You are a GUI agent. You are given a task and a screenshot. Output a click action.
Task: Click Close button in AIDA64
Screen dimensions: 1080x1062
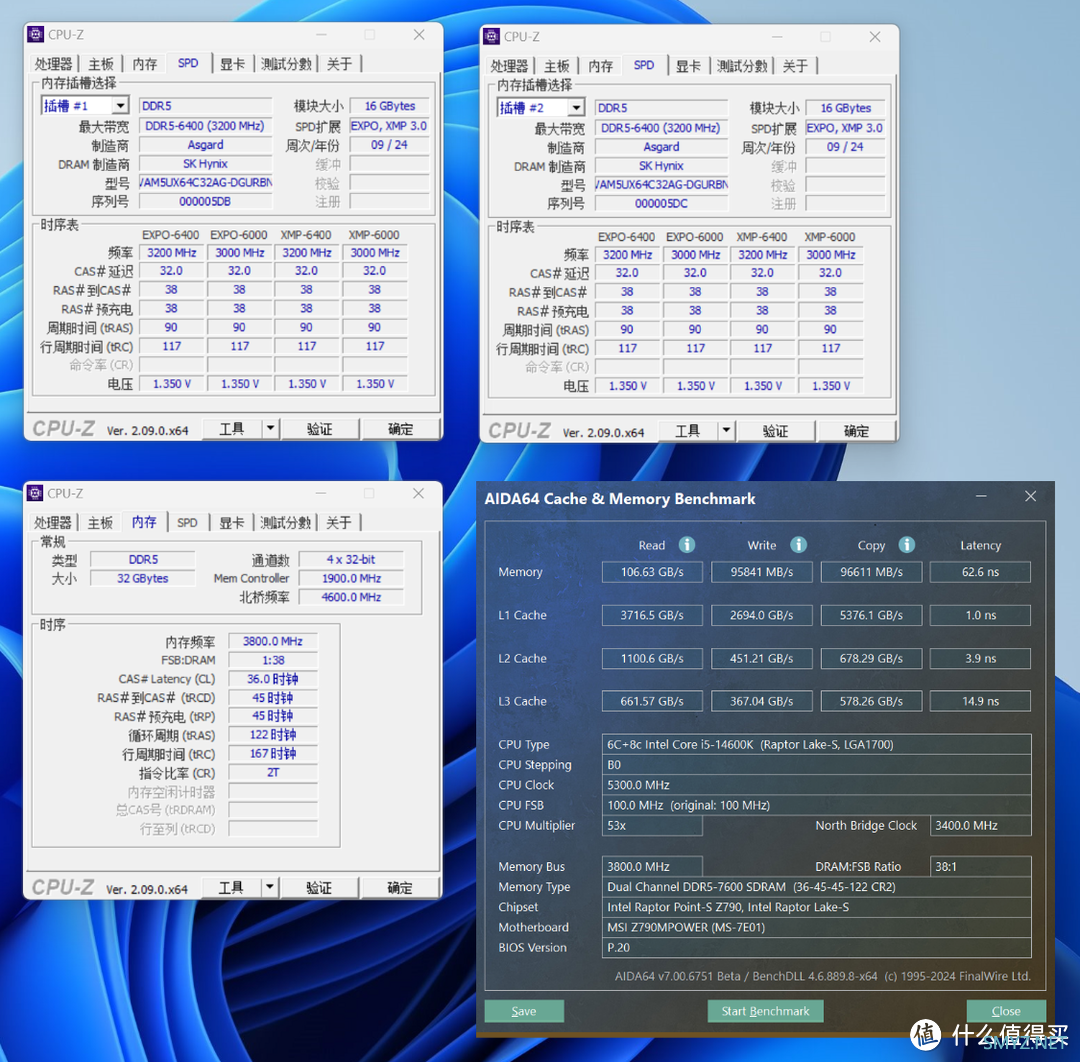click(x=1006, y=1011)
